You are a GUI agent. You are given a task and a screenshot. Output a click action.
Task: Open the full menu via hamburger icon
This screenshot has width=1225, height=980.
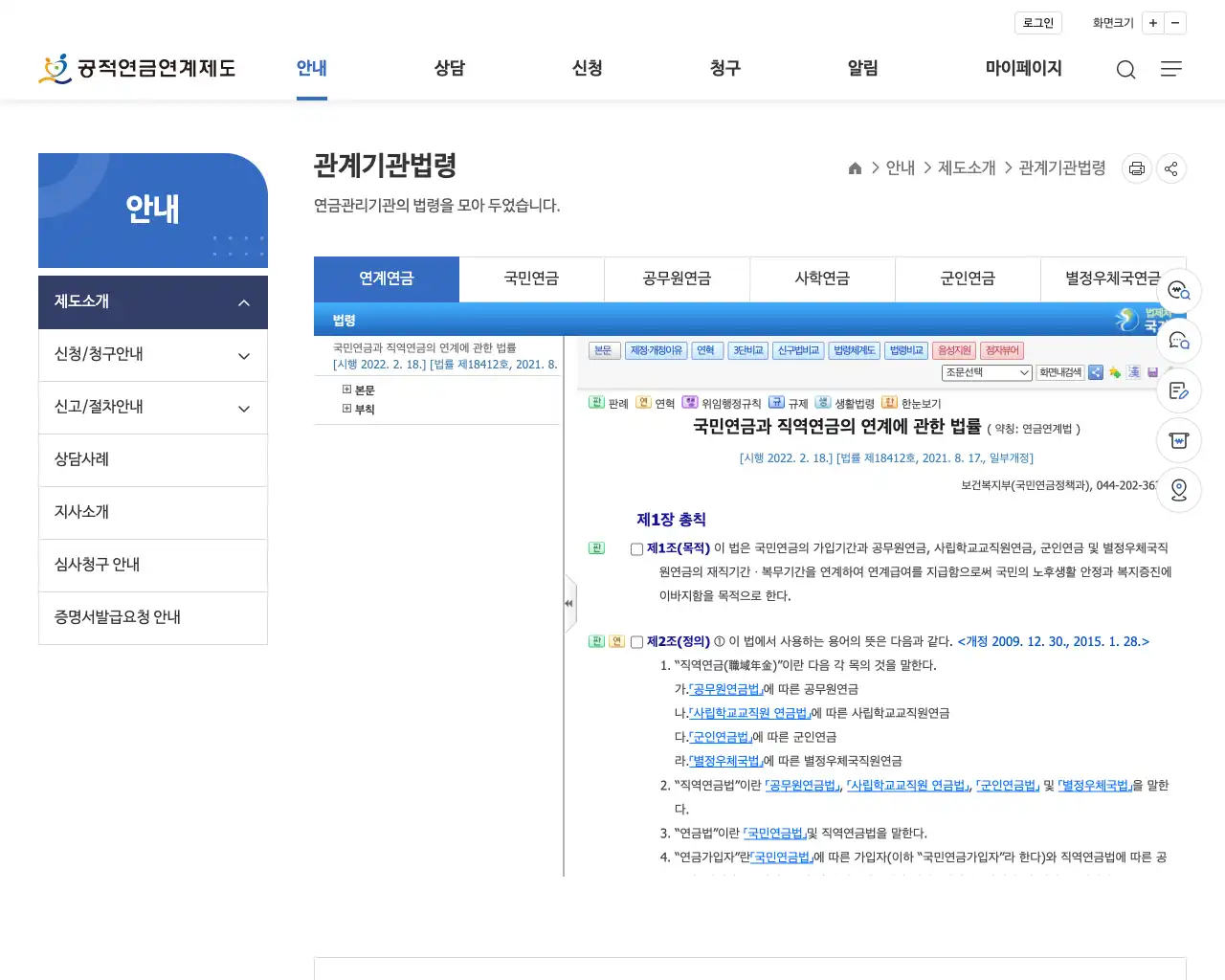point(1170,69)
